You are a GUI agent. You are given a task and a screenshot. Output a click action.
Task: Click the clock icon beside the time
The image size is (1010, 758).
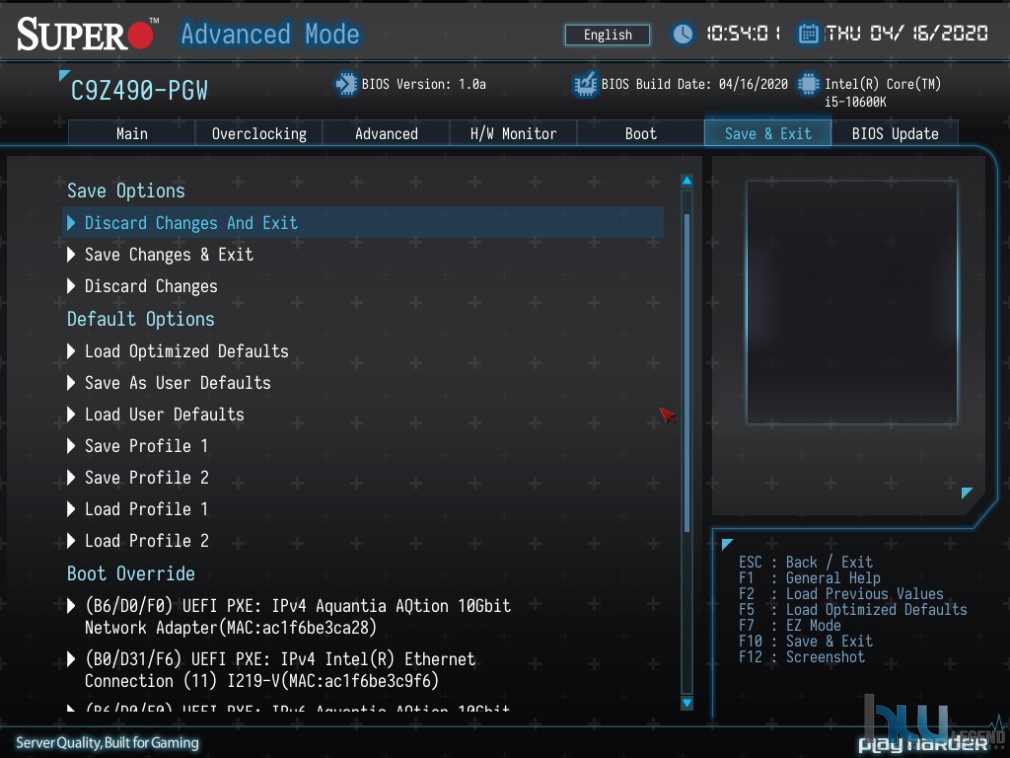point(683,33)
